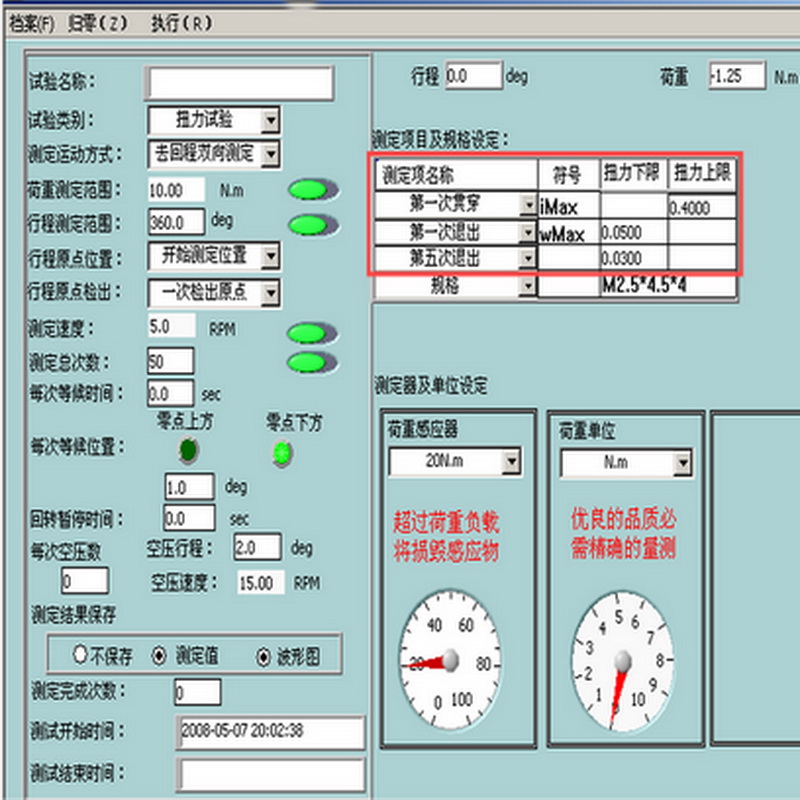Click green indicator beside 测定速度
Screen dimensions: 800x800
pyautogui.click(x=307, y=332)
